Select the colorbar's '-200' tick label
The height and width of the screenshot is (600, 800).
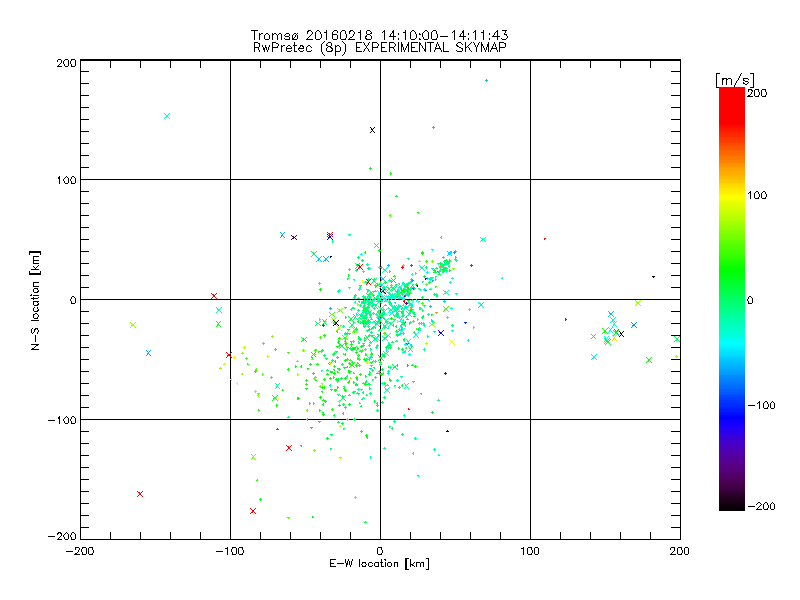(x=761, y=506)
